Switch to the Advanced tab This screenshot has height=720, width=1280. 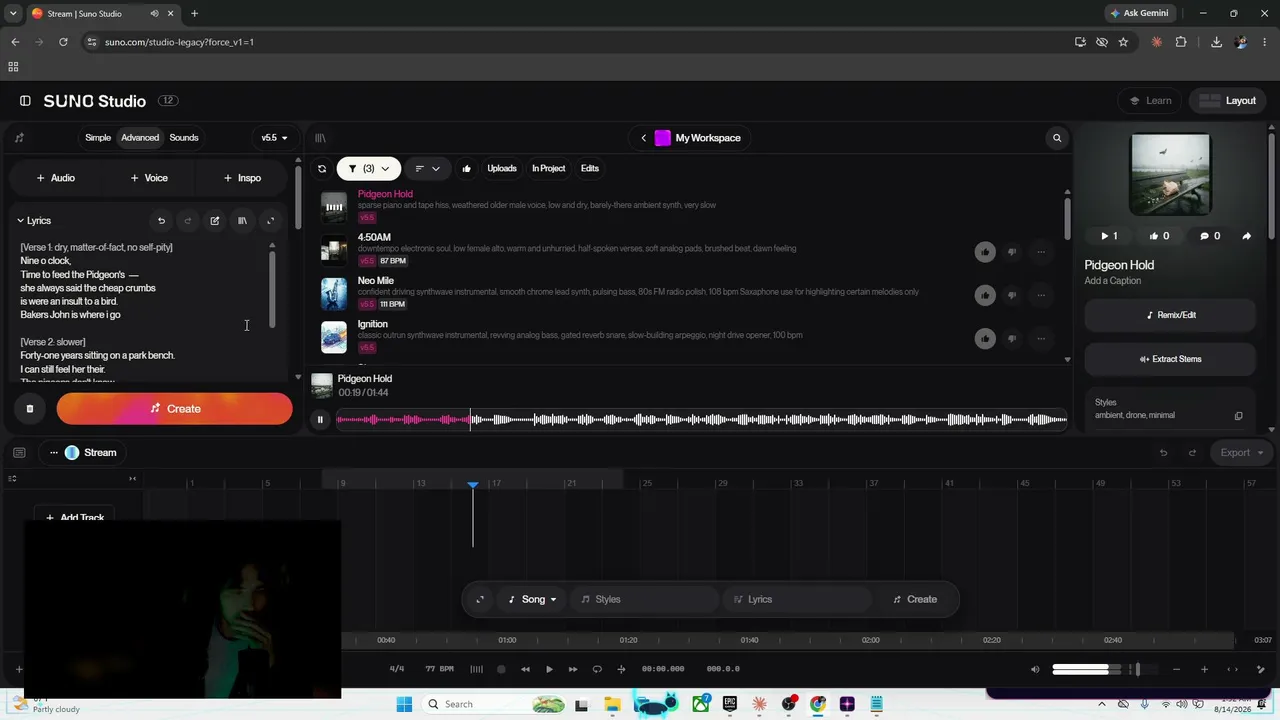pyautogui.click(x=140, y=138)
